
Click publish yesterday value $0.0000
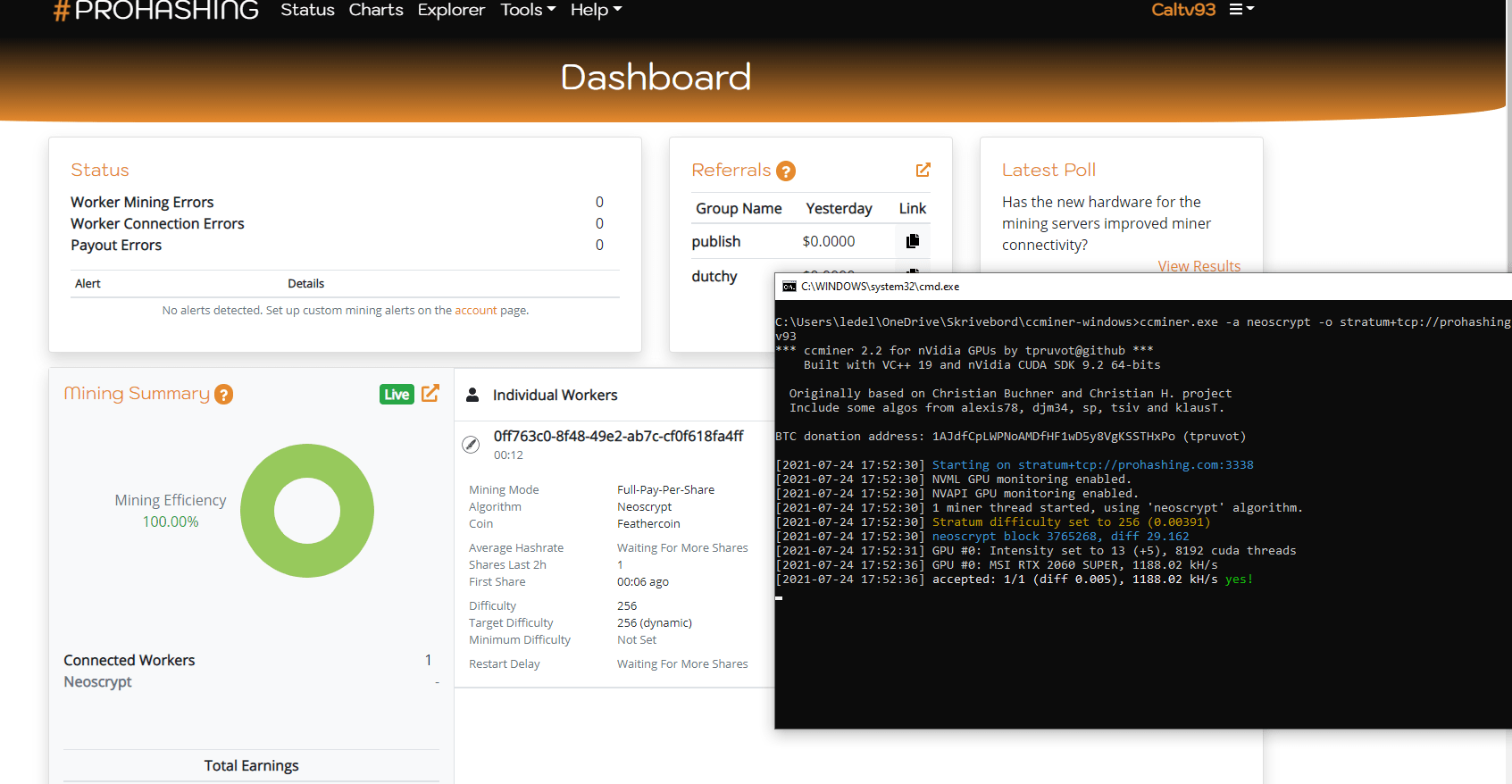coord(829,241)
